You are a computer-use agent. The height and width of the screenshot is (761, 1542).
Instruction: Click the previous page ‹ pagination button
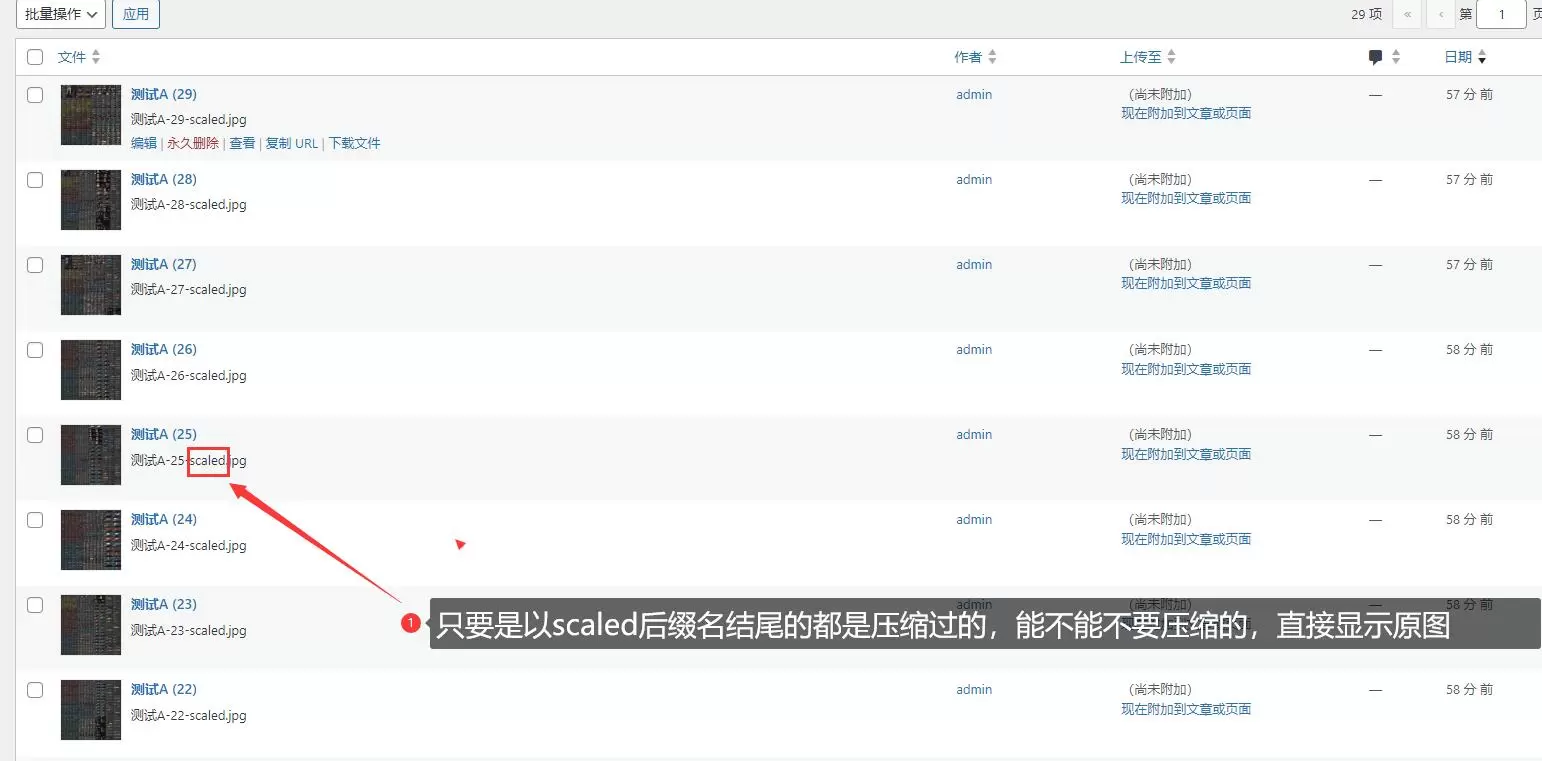point(1440,14)
